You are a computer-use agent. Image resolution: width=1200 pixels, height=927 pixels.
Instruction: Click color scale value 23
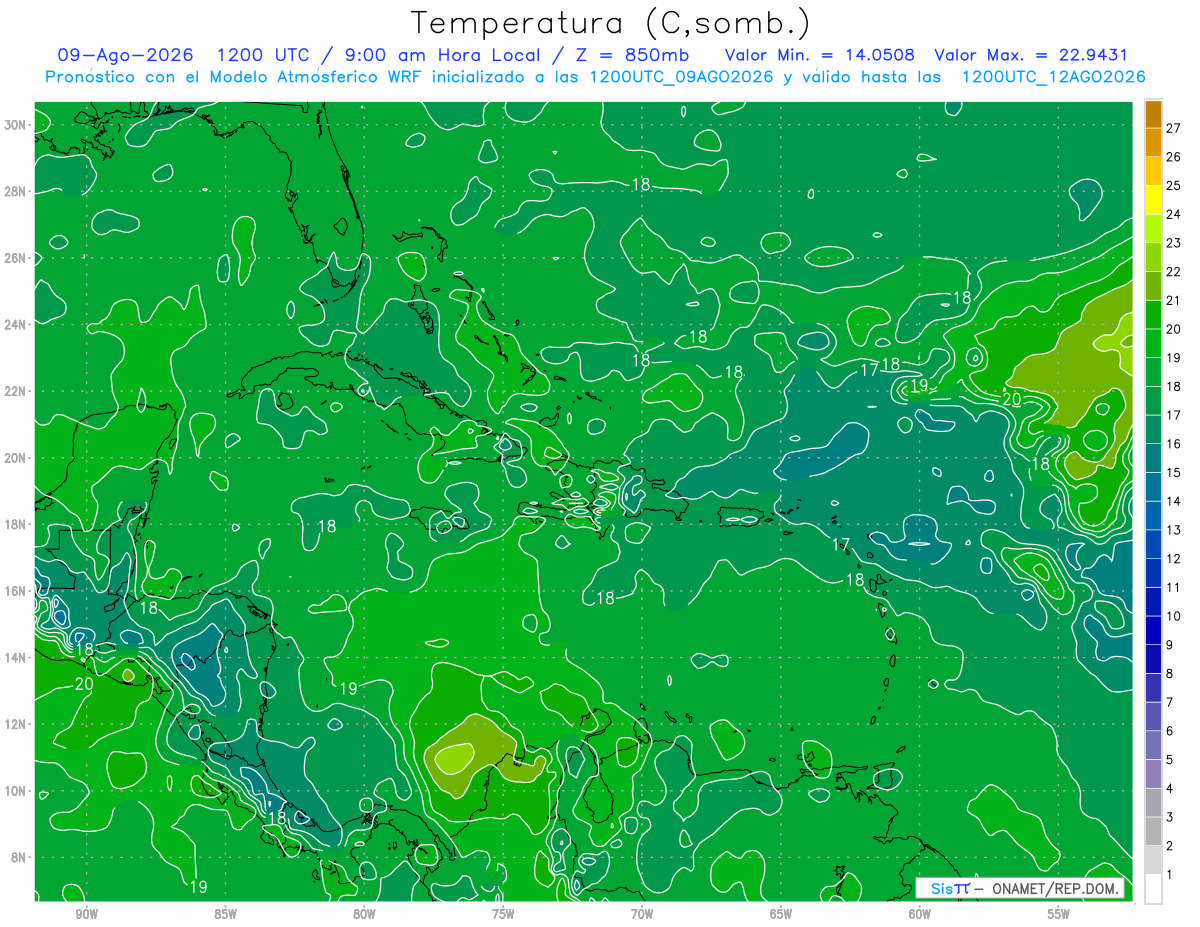click(1173, 243)
